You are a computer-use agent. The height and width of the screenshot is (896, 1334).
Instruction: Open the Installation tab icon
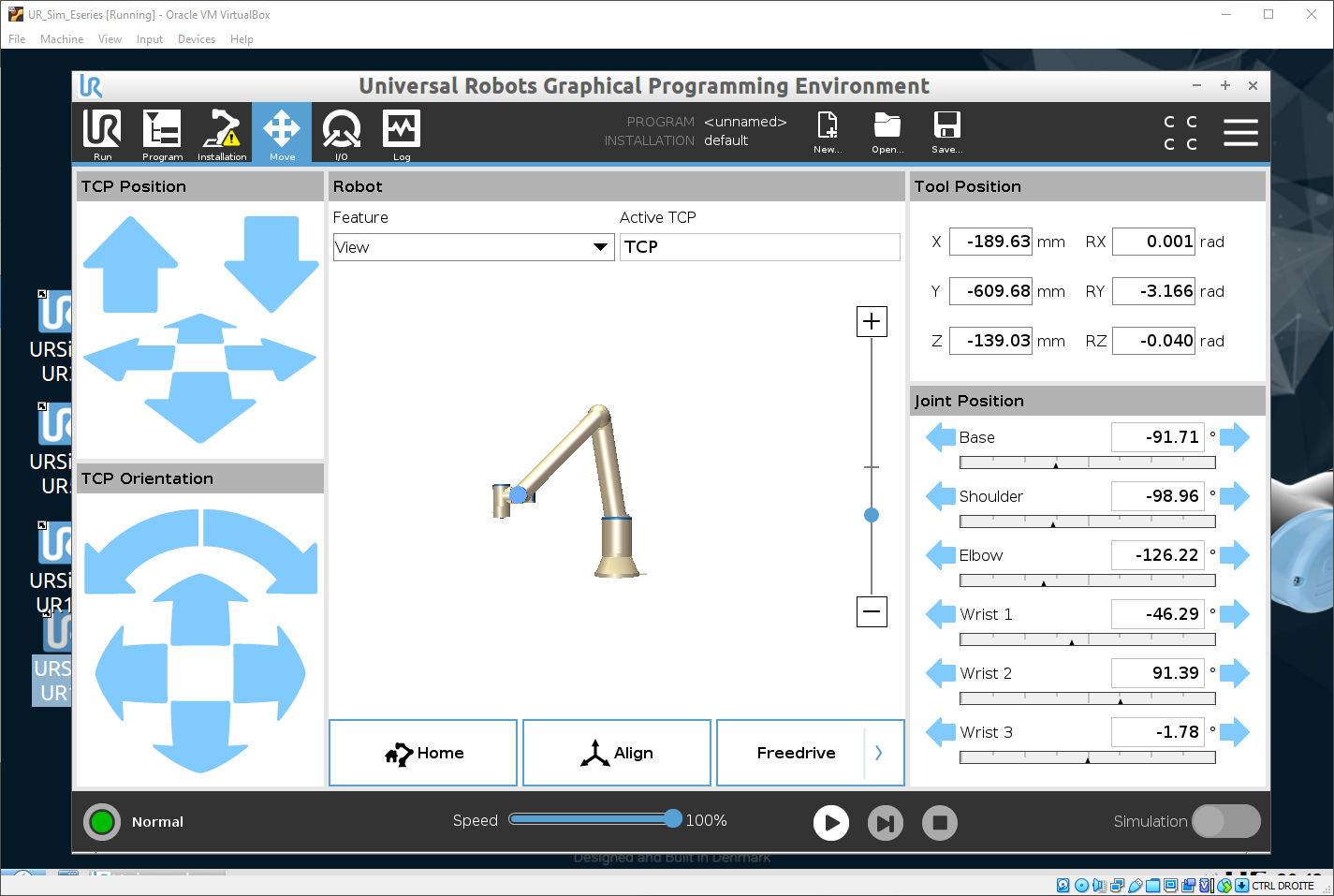coord(222,133)
